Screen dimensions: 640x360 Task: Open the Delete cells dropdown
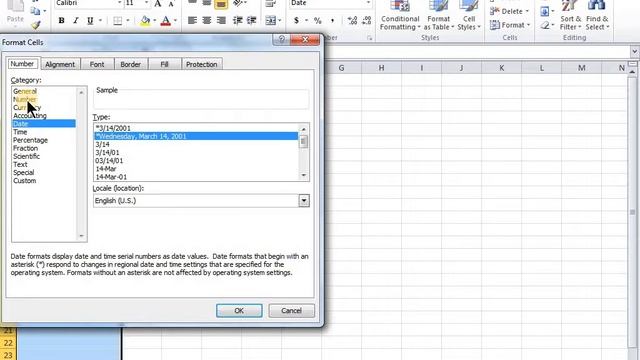coord(509,11)
